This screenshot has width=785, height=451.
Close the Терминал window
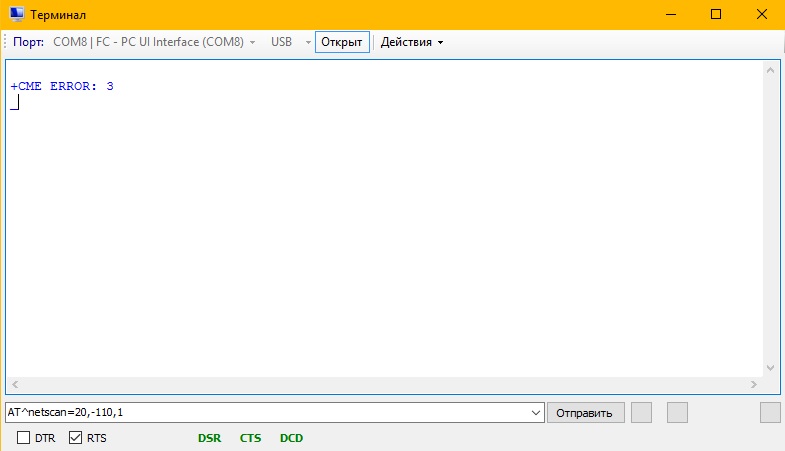click(x=761, y=15)
